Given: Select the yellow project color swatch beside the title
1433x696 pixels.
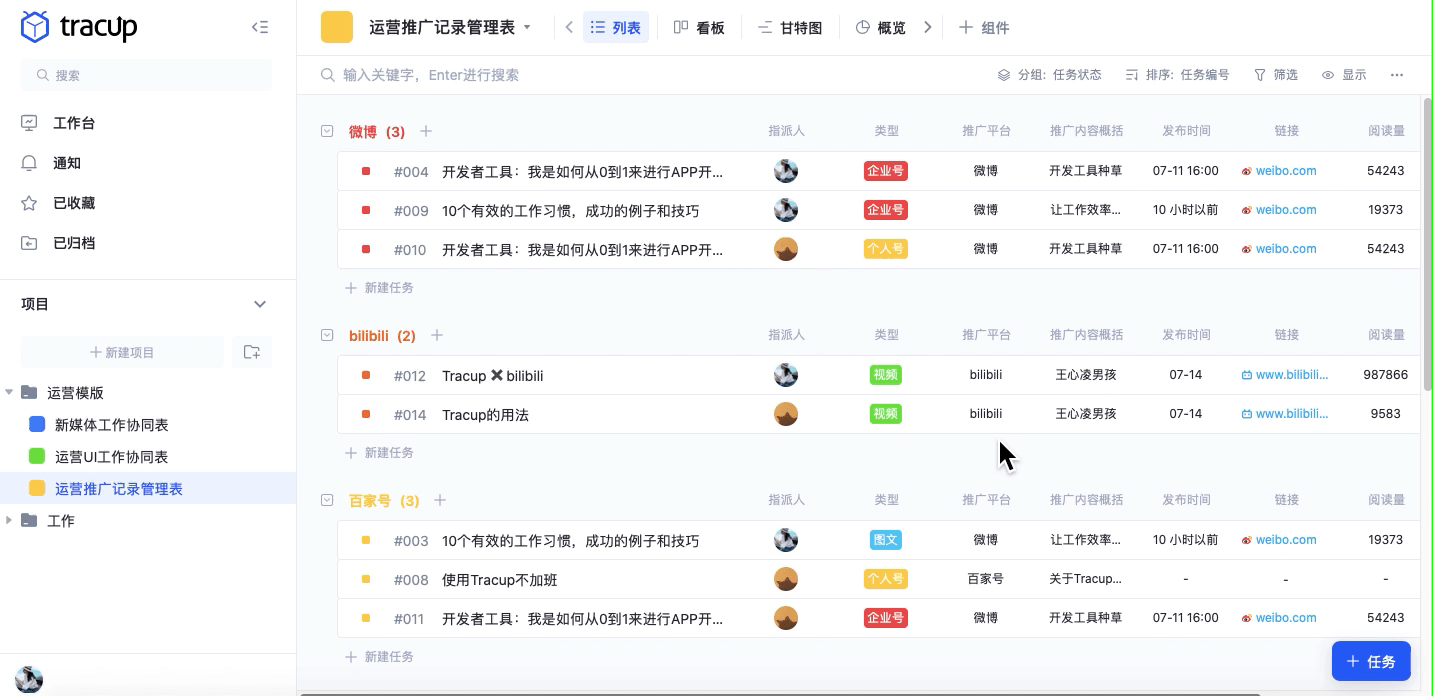Looking at the screenshot, I should coord(335,27).
